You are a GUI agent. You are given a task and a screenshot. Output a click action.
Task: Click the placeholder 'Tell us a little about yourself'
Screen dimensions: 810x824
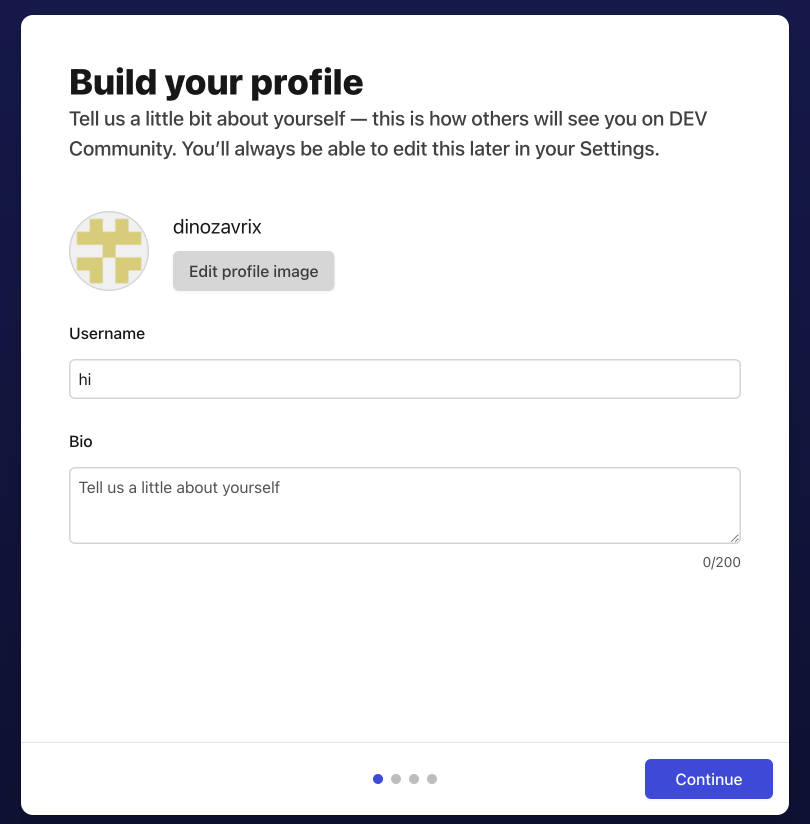pos(179,487)
